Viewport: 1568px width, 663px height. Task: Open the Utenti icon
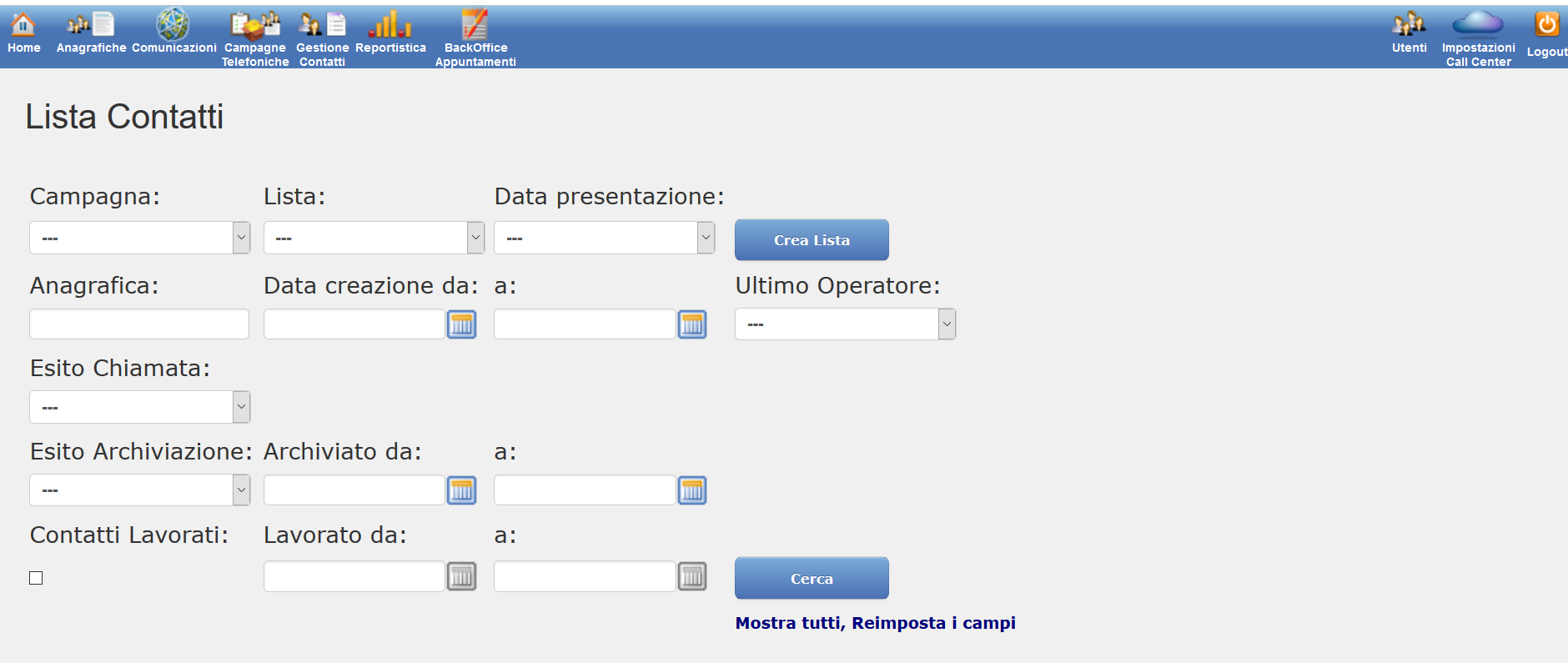click(1409, 23)
